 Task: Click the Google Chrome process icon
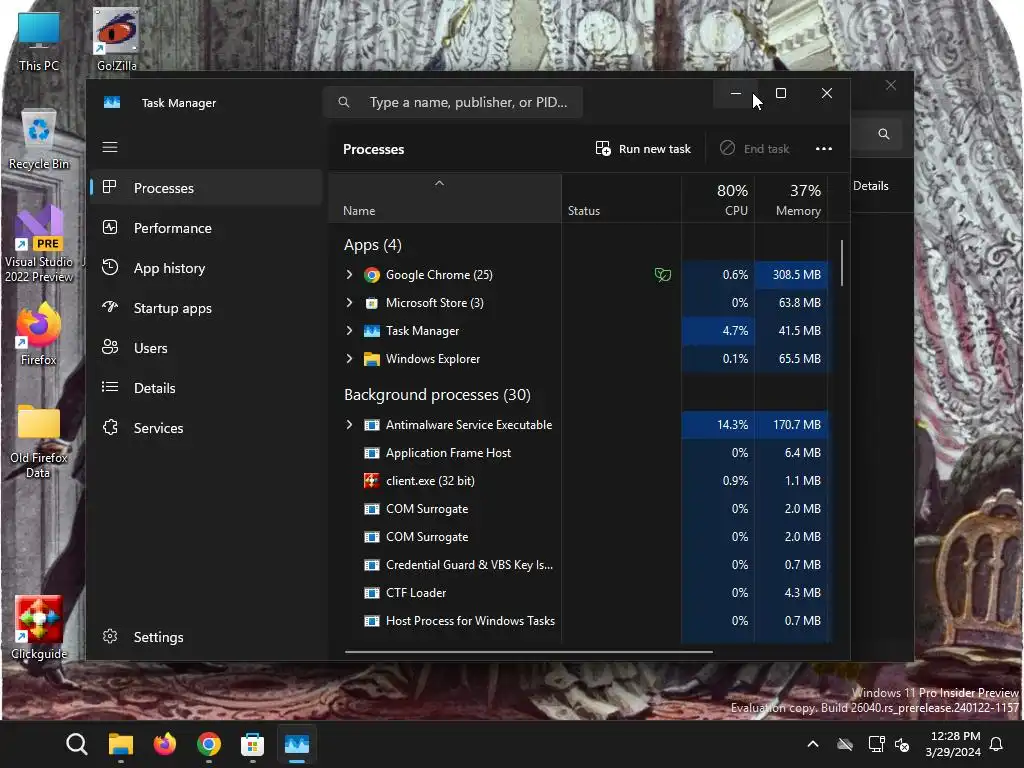pos(372,275)
